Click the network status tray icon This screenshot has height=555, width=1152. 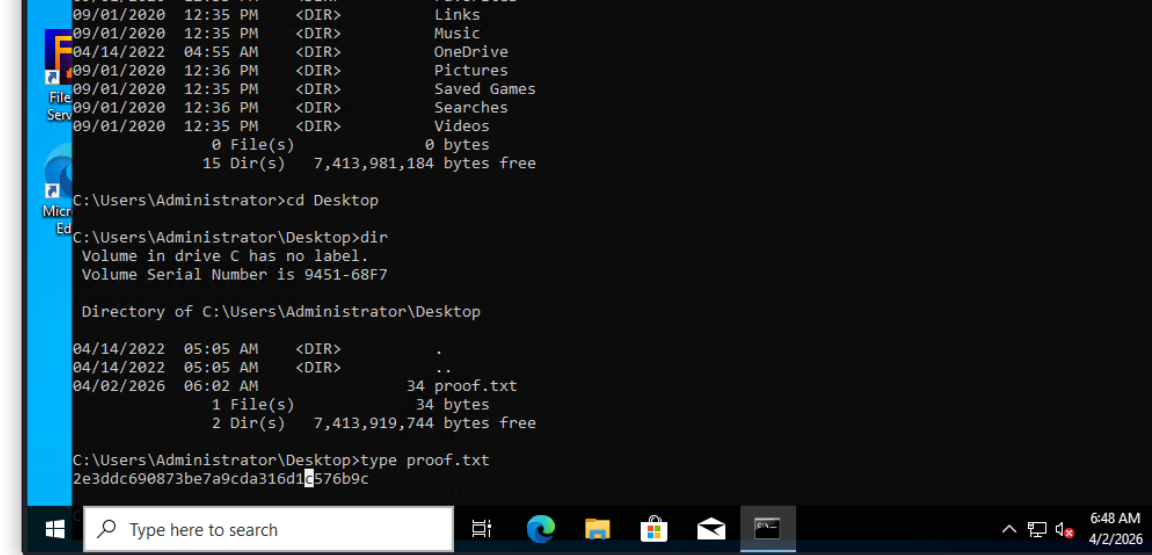click(1037, 530)
